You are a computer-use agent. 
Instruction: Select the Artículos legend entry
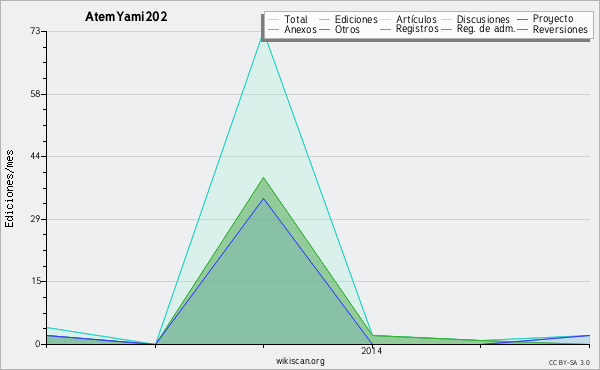coord(408,19)
